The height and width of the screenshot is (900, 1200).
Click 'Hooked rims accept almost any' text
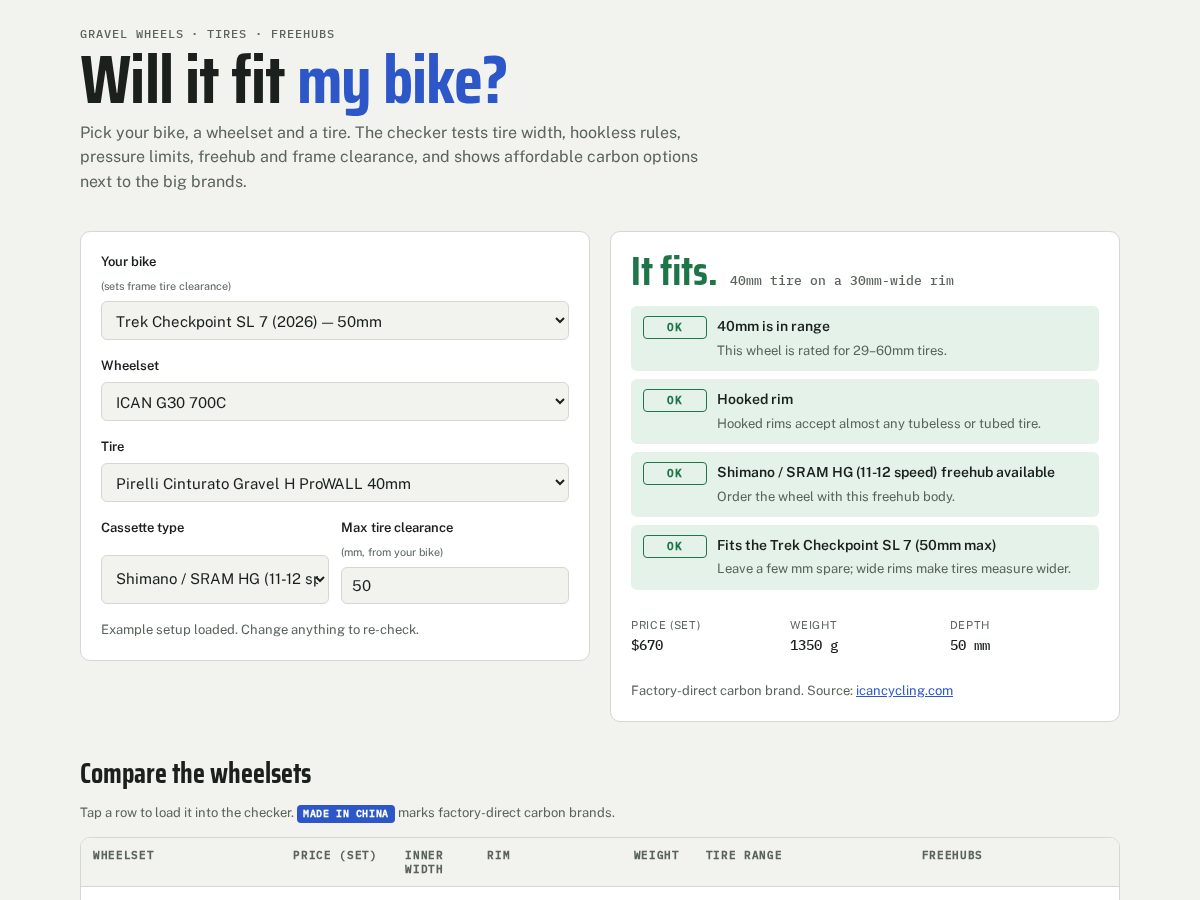pos(879,423)
